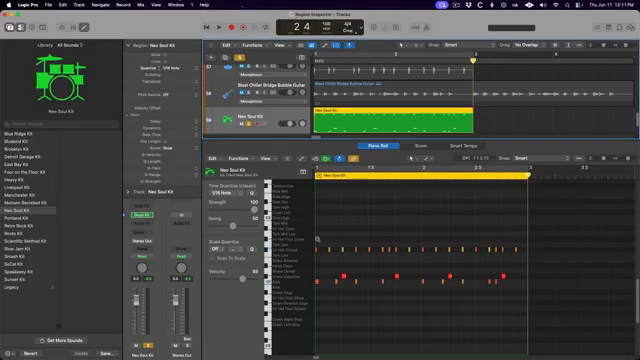640x360 pixels.
Task: Toggle the piano roll link button (orange)
Action: click(353, 158)
